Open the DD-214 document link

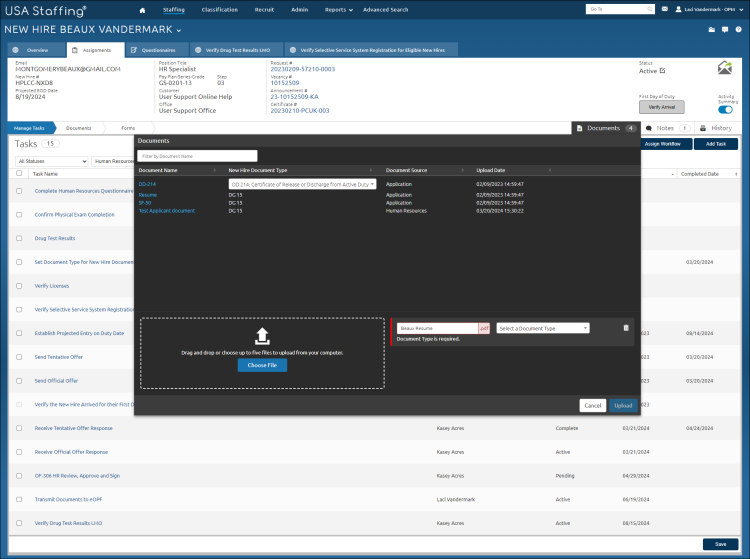coord(147,184)
